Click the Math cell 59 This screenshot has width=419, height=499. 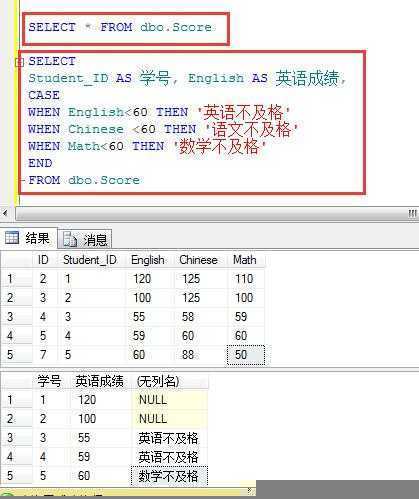(246, 317)
